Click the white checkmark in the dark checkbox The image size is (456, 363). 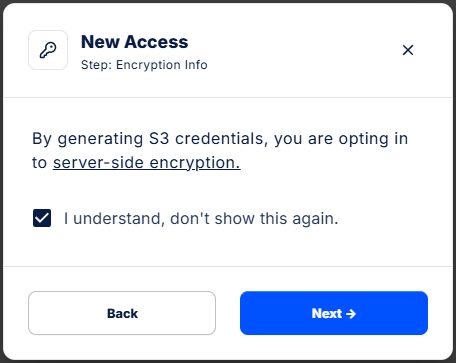tap(42, 218)
